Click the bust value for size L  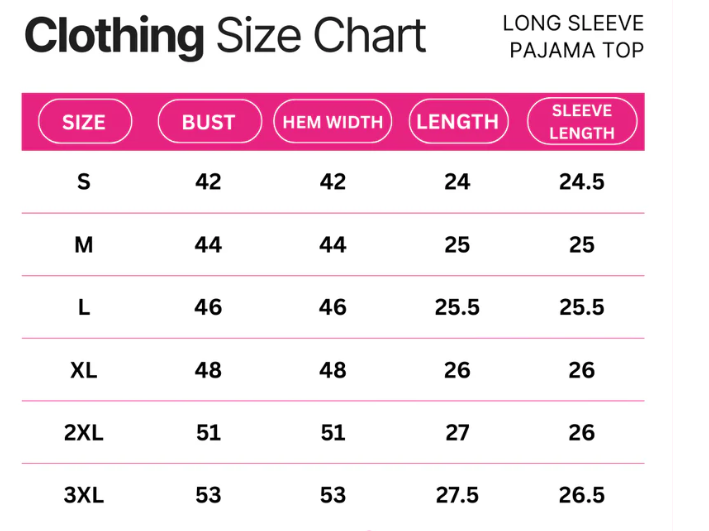(x=208, y=307)
